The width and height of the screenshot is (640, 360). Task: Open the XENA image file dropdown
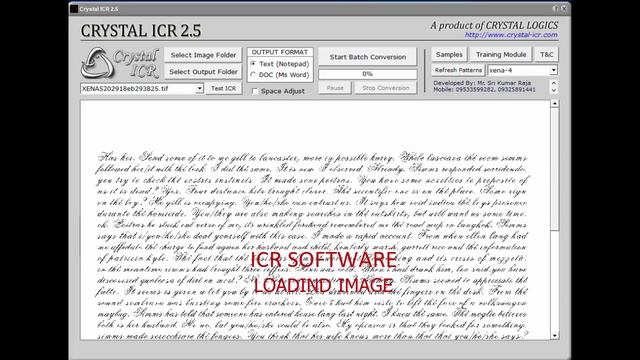199,89
